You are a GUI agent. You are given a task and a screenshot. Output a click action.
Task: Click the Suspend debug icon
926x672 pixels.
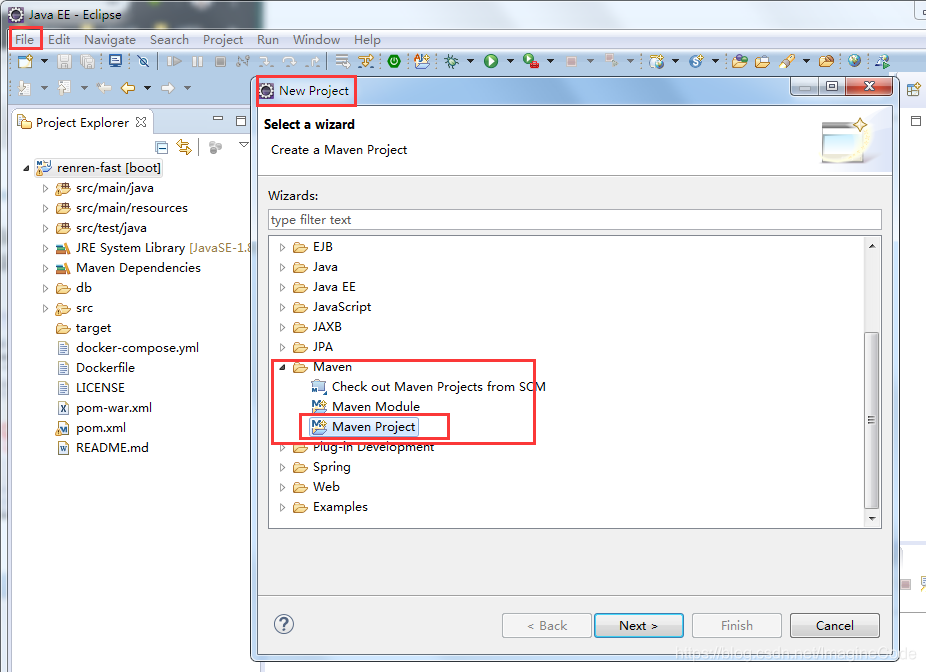click(x=197, y=61)
